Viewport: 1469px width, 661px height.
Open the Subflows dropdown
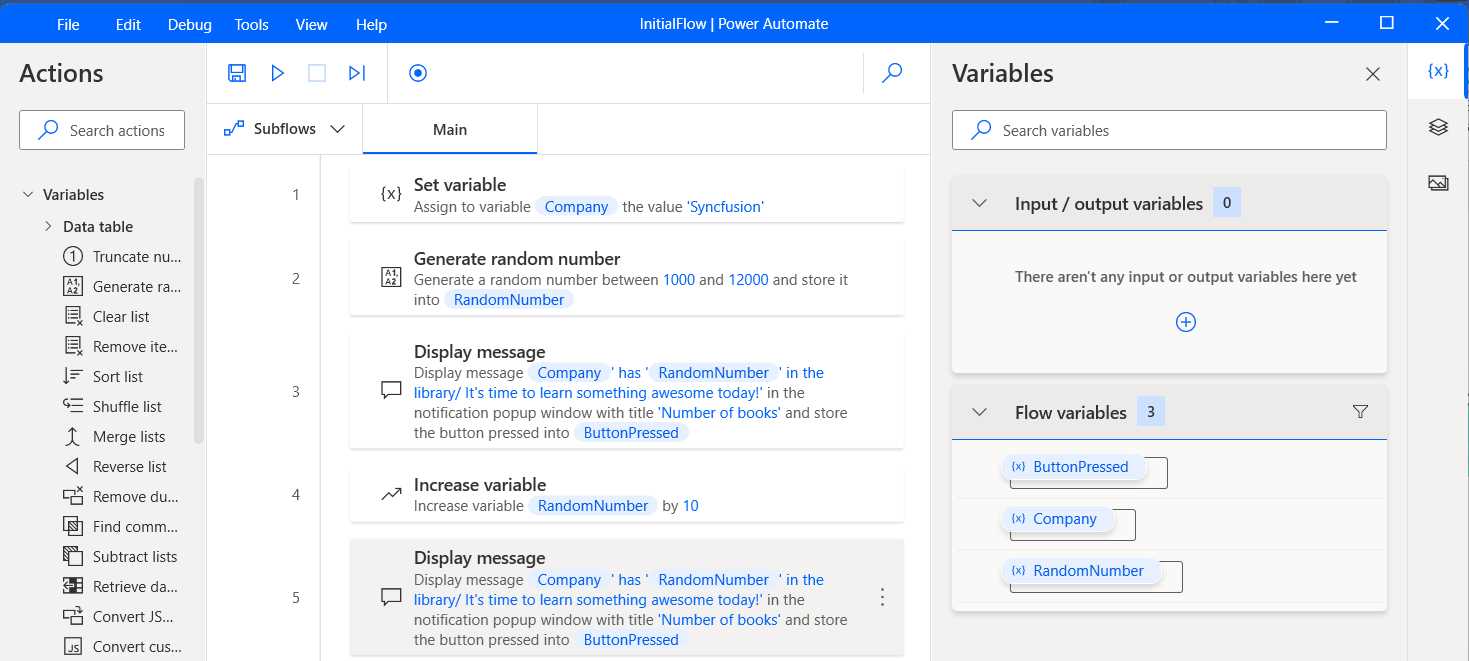pos(338,128)
